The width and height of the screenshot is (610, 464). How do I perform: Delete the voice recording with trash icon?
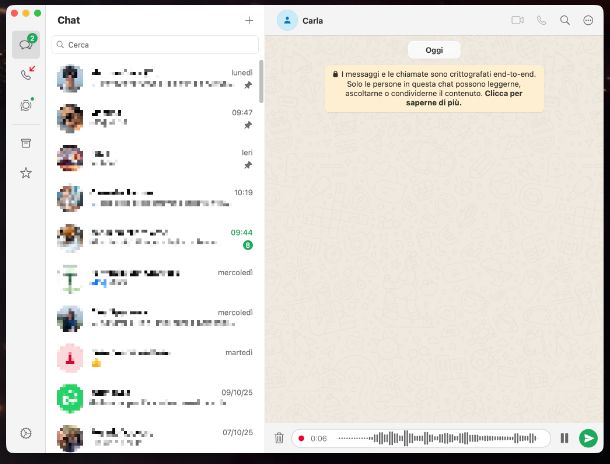(279, 438)
